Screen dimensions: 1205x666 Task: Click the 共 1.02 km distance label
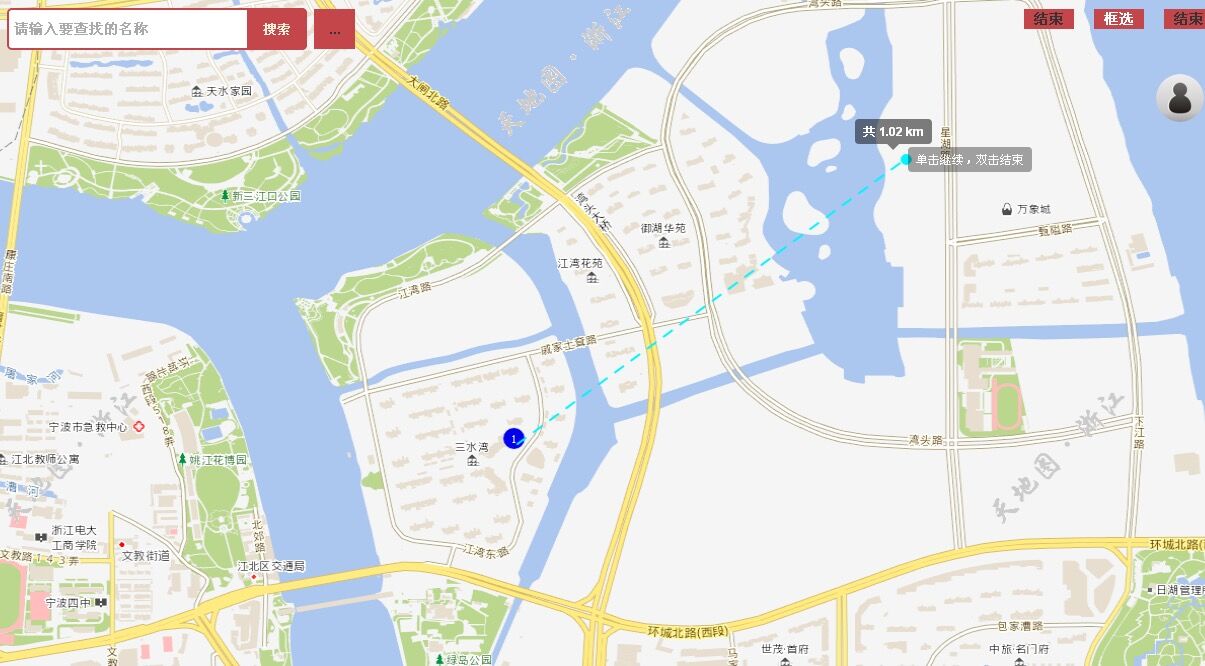pyautogui.click(x=893, y=131)
